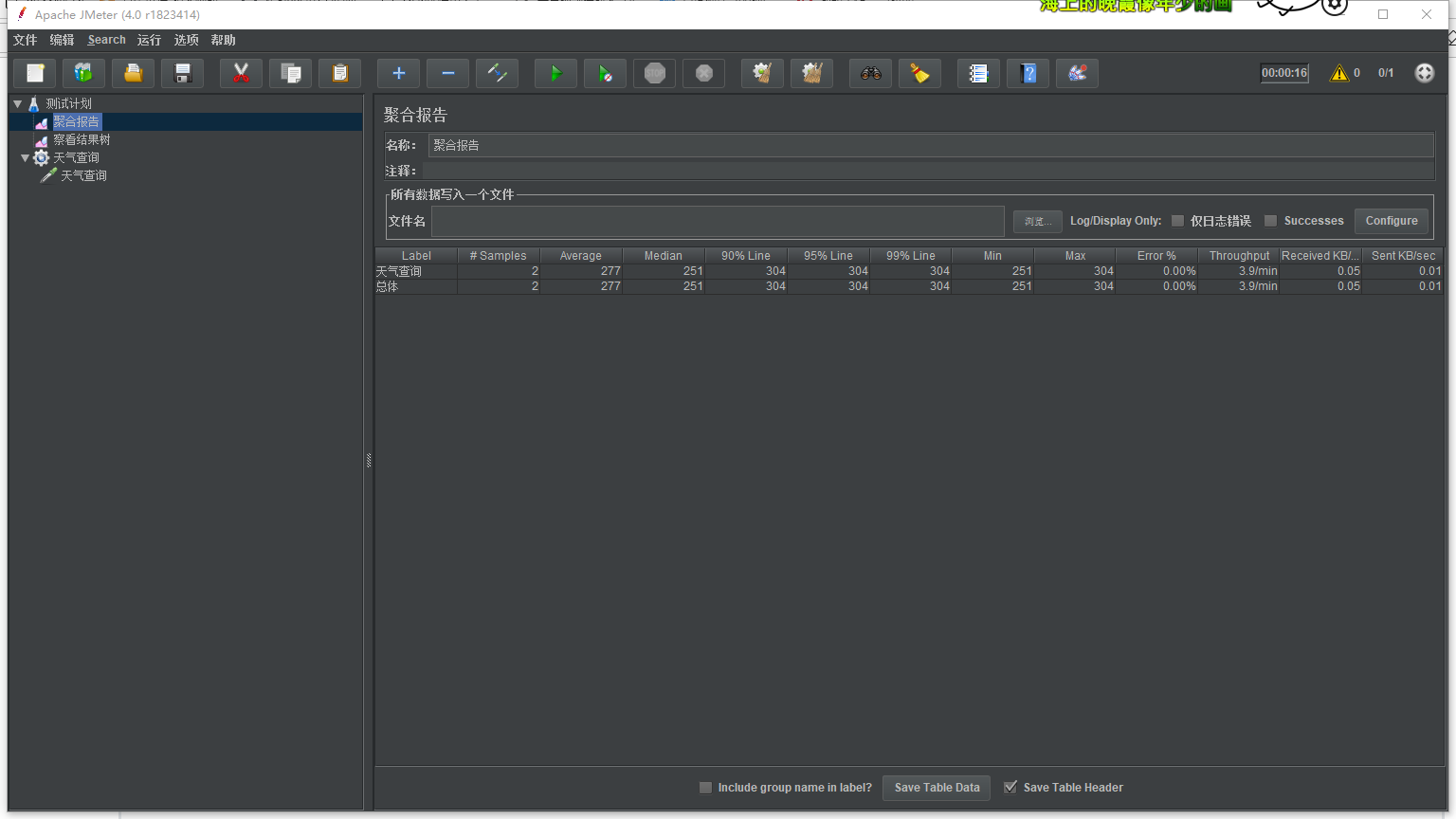Collapse the 天气查询 thread group arrow

tap(25, 157)
